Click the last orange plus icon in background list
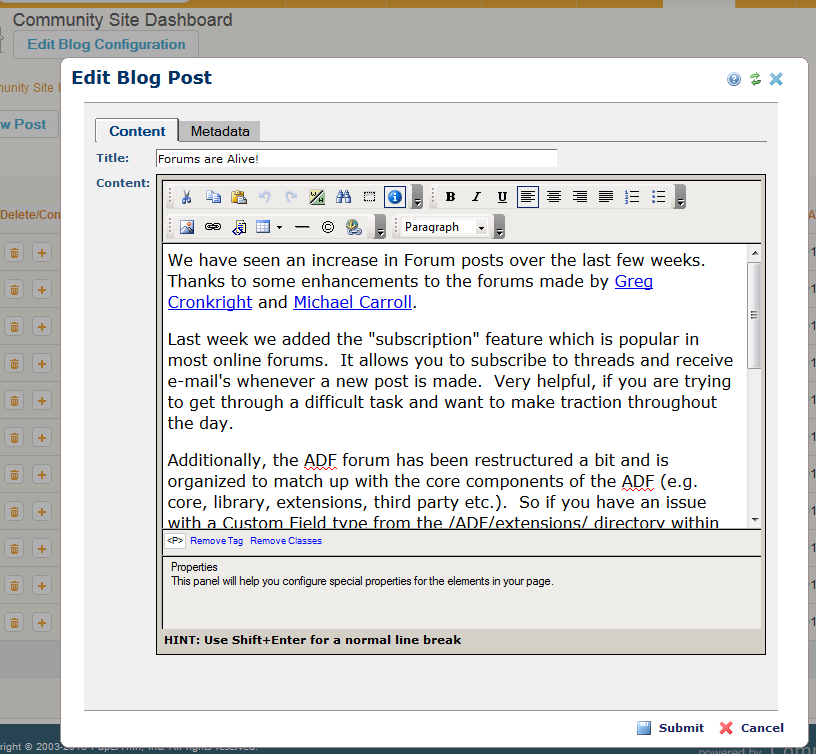The image size is (816, 754). point(42,623)
